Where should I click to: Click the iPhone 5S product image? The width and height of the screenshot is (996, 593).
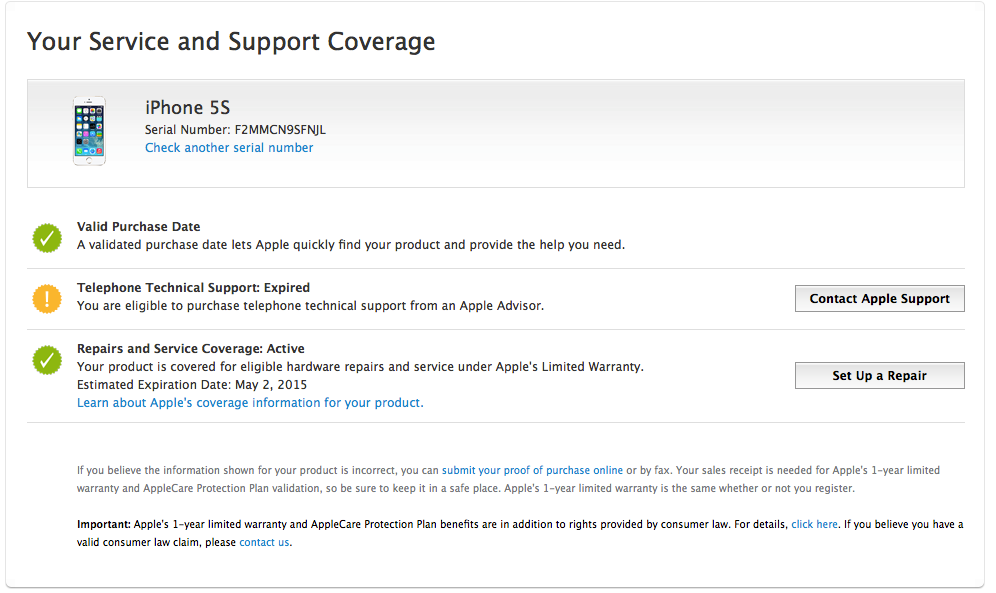click(89, 131)
